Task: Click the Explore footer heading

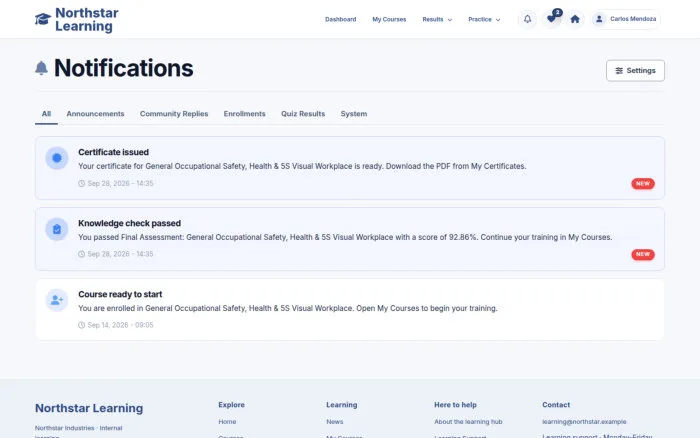Action: (x=231, y=405)
